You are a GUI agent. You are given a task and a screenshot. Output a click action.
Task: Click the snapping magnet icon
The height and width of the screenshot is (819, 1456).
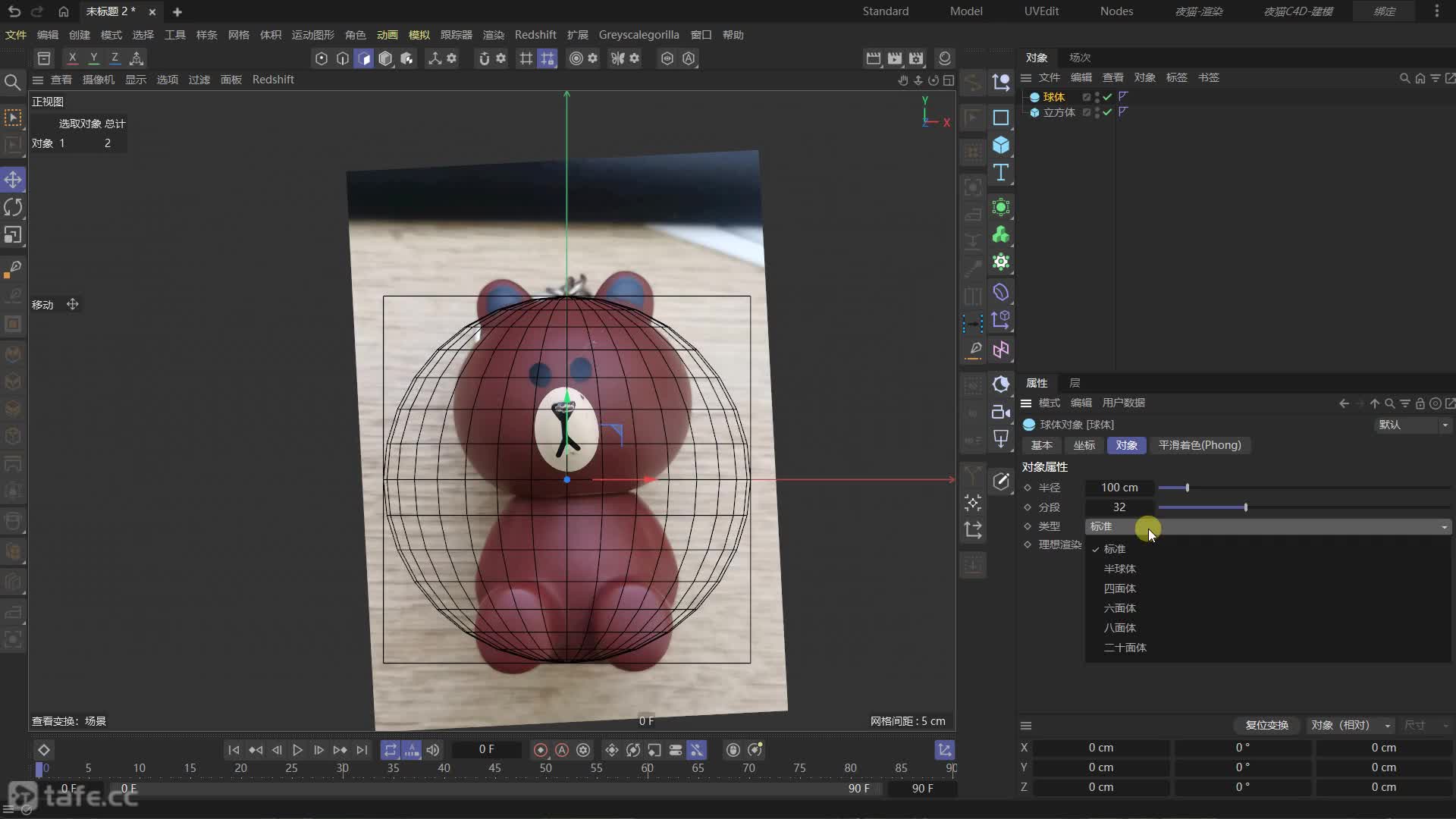[x=484, y=58]
